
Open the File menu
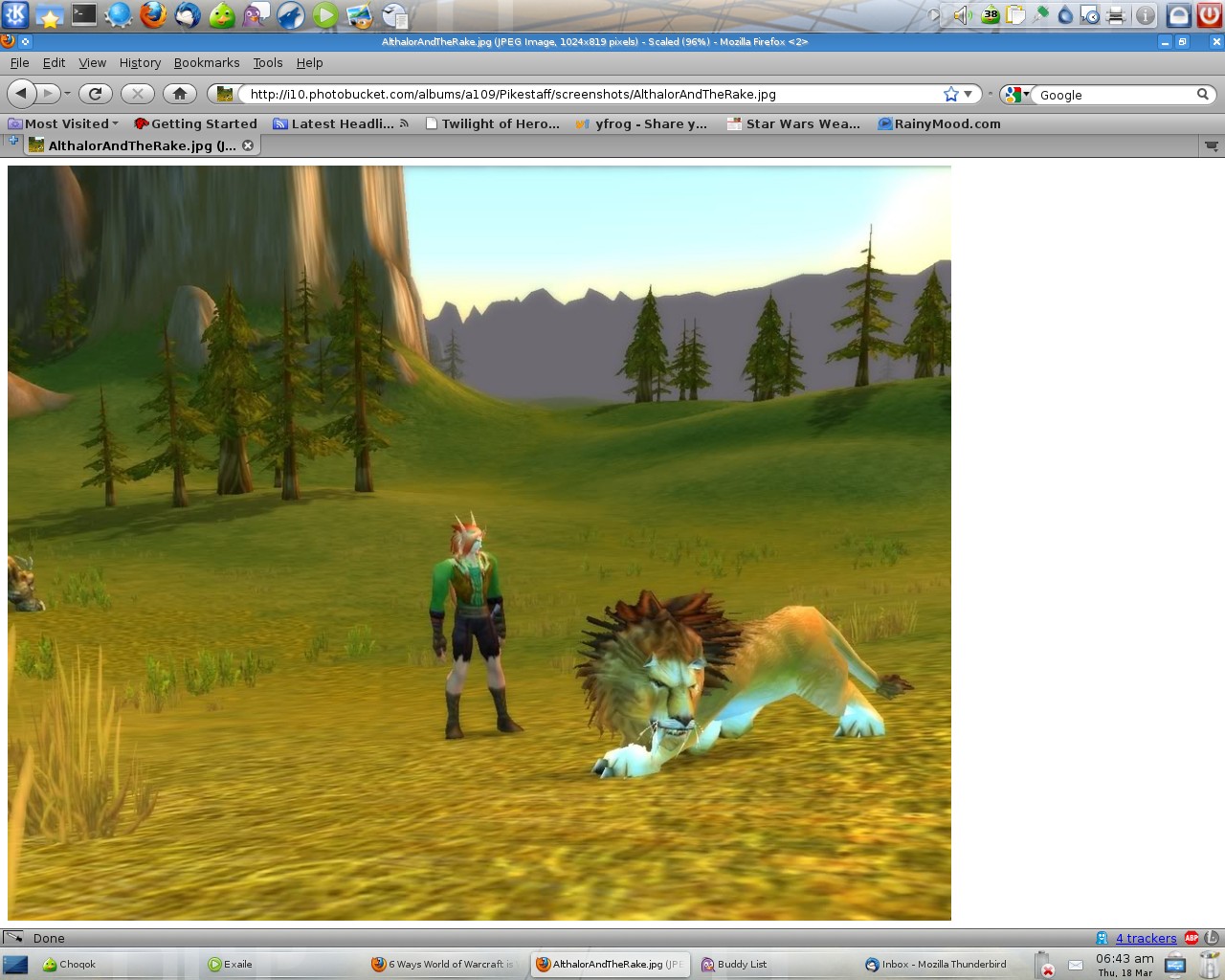19,62
